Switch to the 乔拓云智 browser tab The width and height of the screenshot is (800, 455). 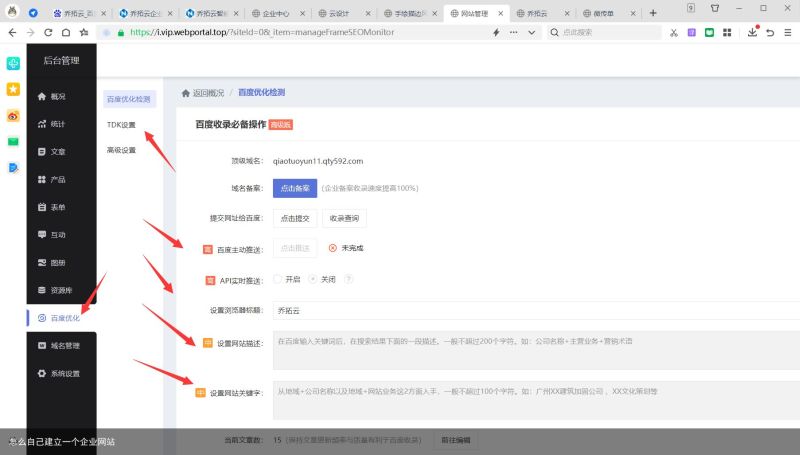coord(211,13)
